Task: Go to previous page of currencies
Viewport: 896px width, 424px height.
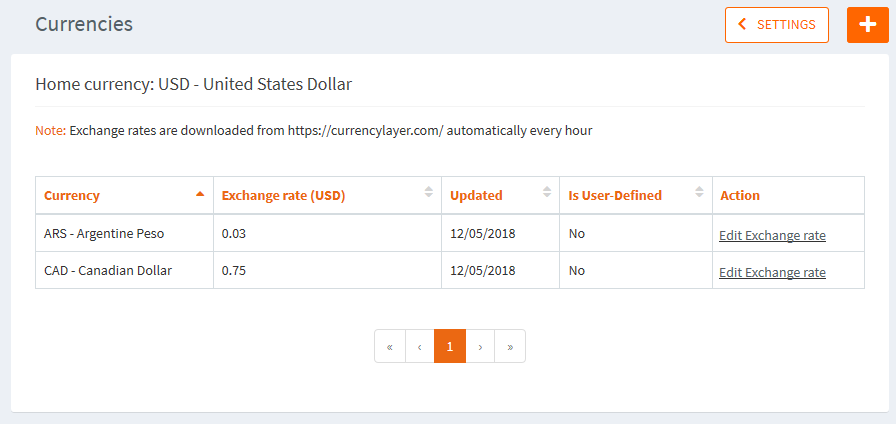Action: tap(419, 346)
